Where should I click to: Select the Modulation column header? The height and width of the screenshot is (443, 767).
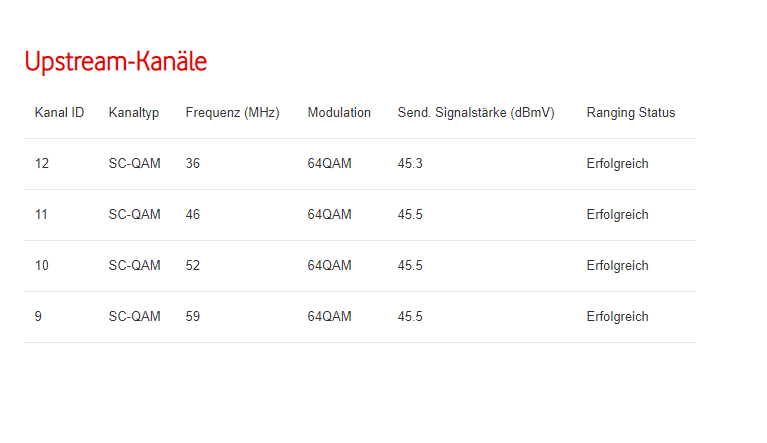(x=339, y=113)
